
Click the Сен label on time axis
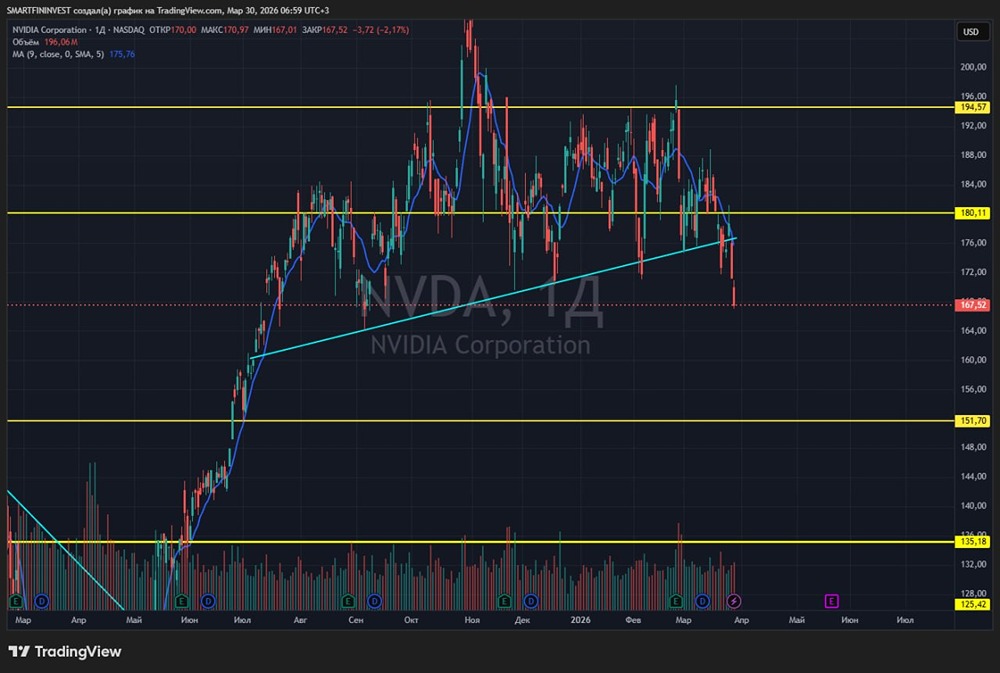[x=356, y=620]
